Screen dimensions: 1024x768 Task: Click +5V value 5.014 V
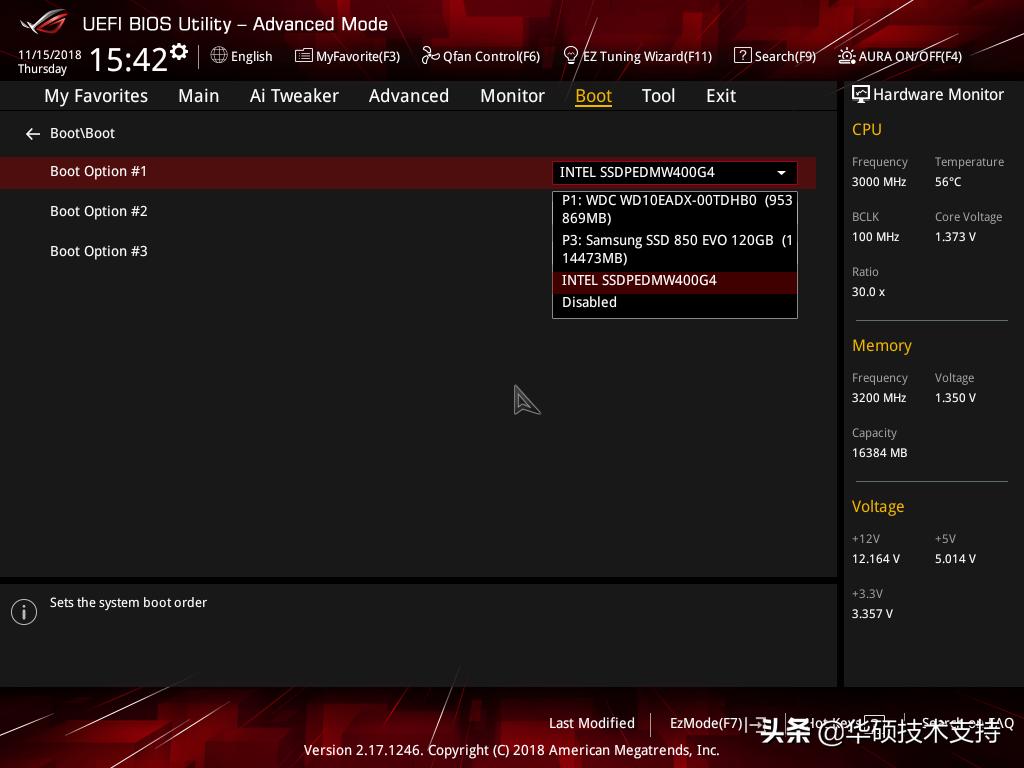955,559
